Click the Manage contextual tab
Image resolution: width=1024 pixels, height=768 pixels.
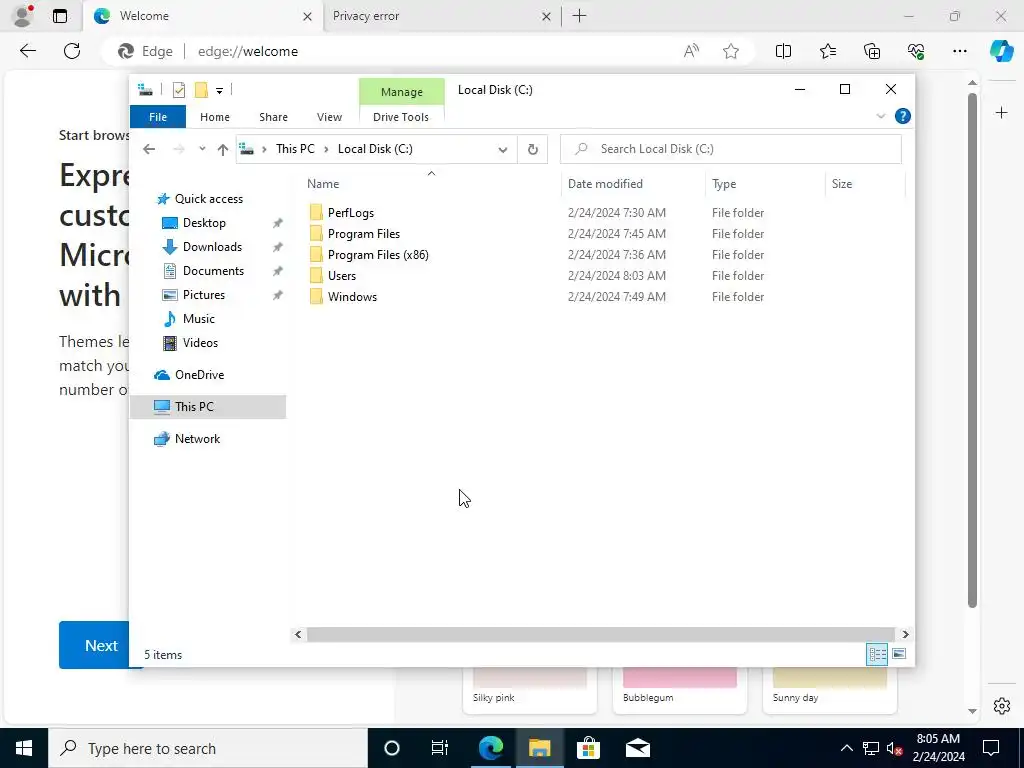[x=402, y=92]
